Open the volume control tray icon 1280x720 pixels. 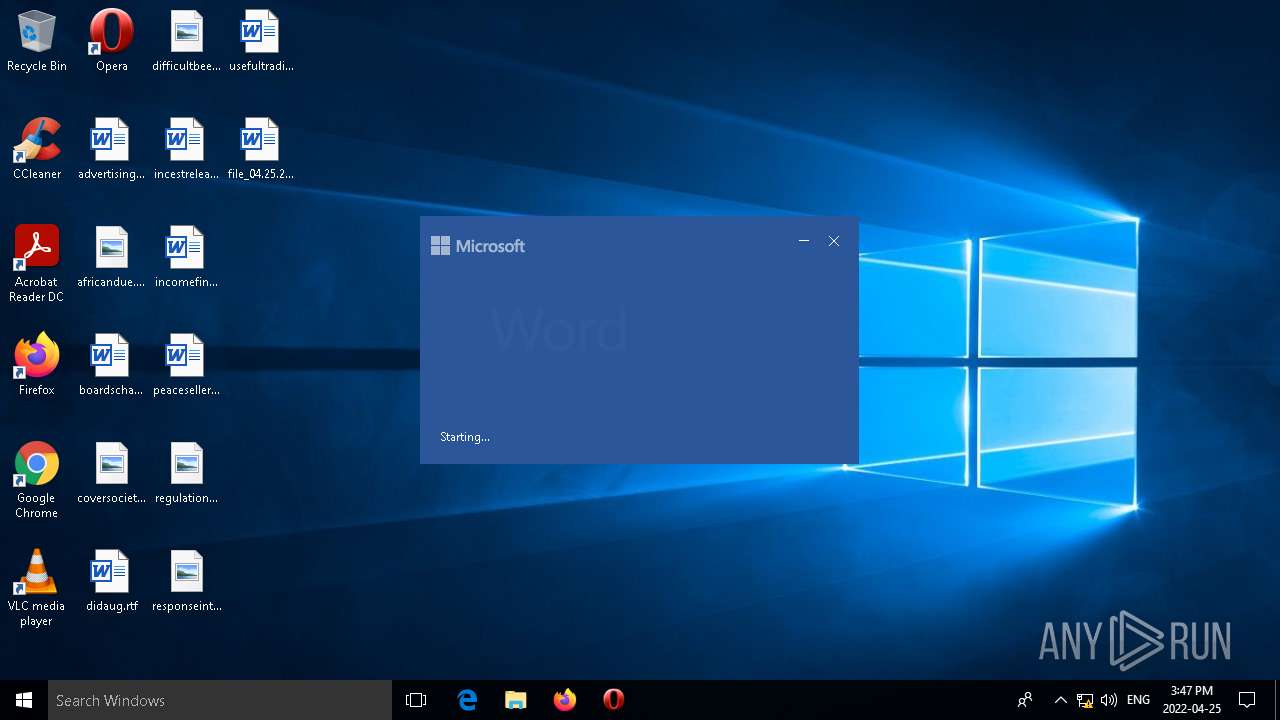1108,700
